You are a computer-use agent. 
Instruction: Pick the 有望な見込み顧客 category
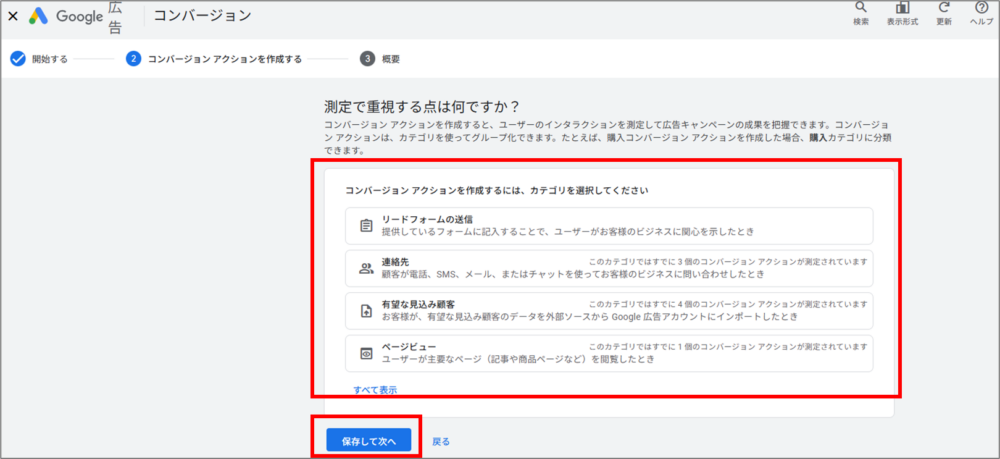pos(609,311)
